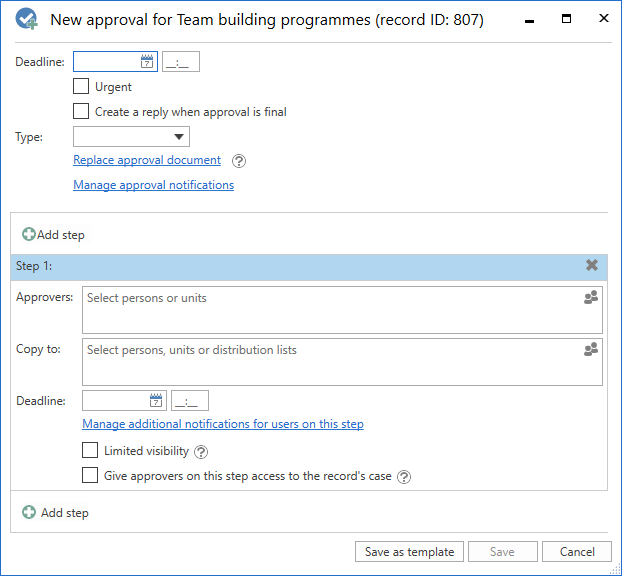Check Give approvers access to record's case

(90, 476)
